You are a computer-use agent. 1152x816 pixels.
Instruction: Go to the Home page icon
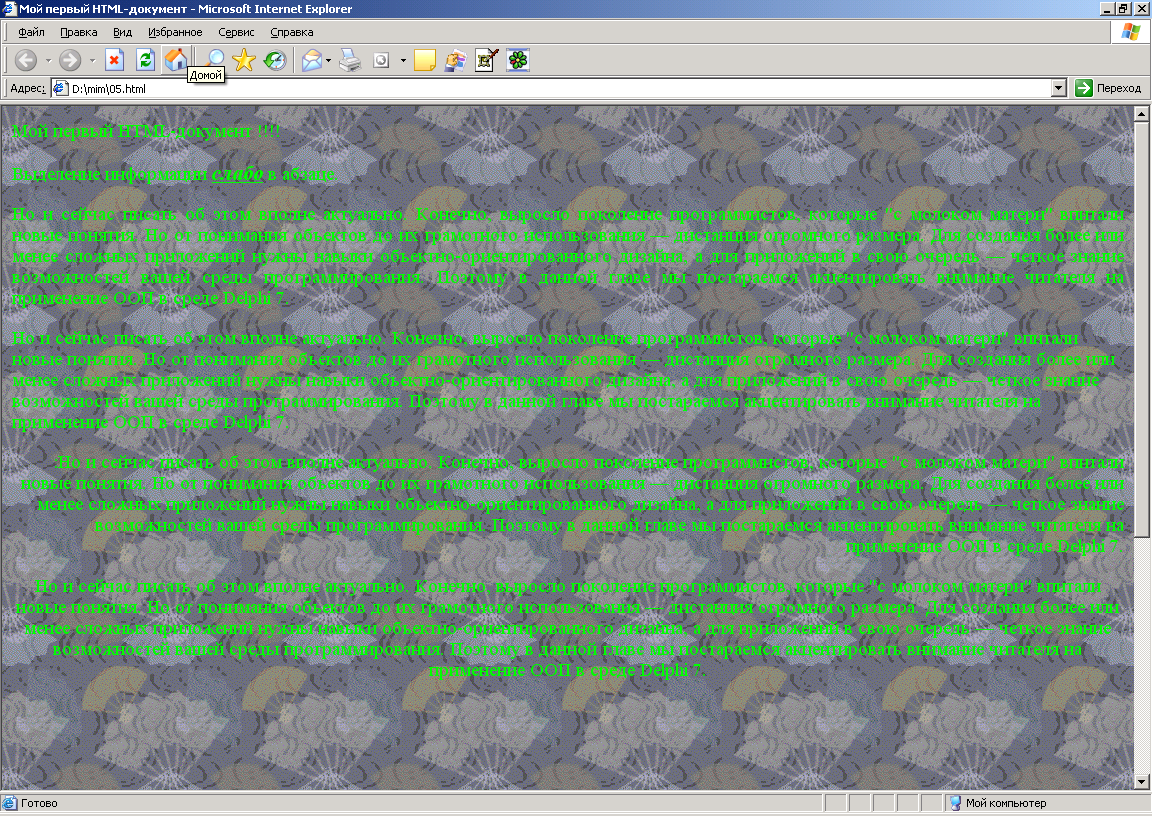[x=176, y=60]
